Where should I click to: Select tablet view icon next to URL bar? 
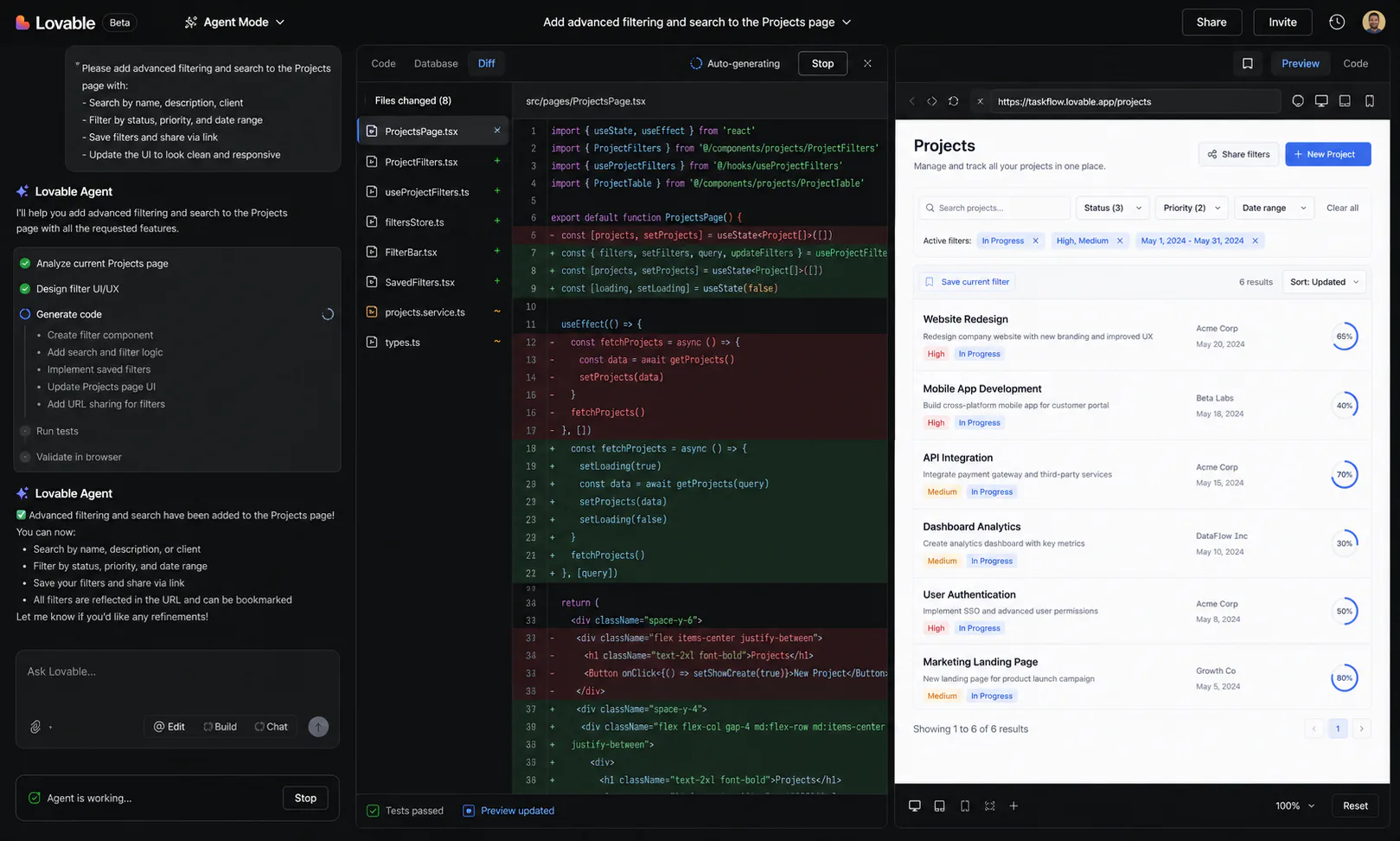click(x=1345, y=101)
